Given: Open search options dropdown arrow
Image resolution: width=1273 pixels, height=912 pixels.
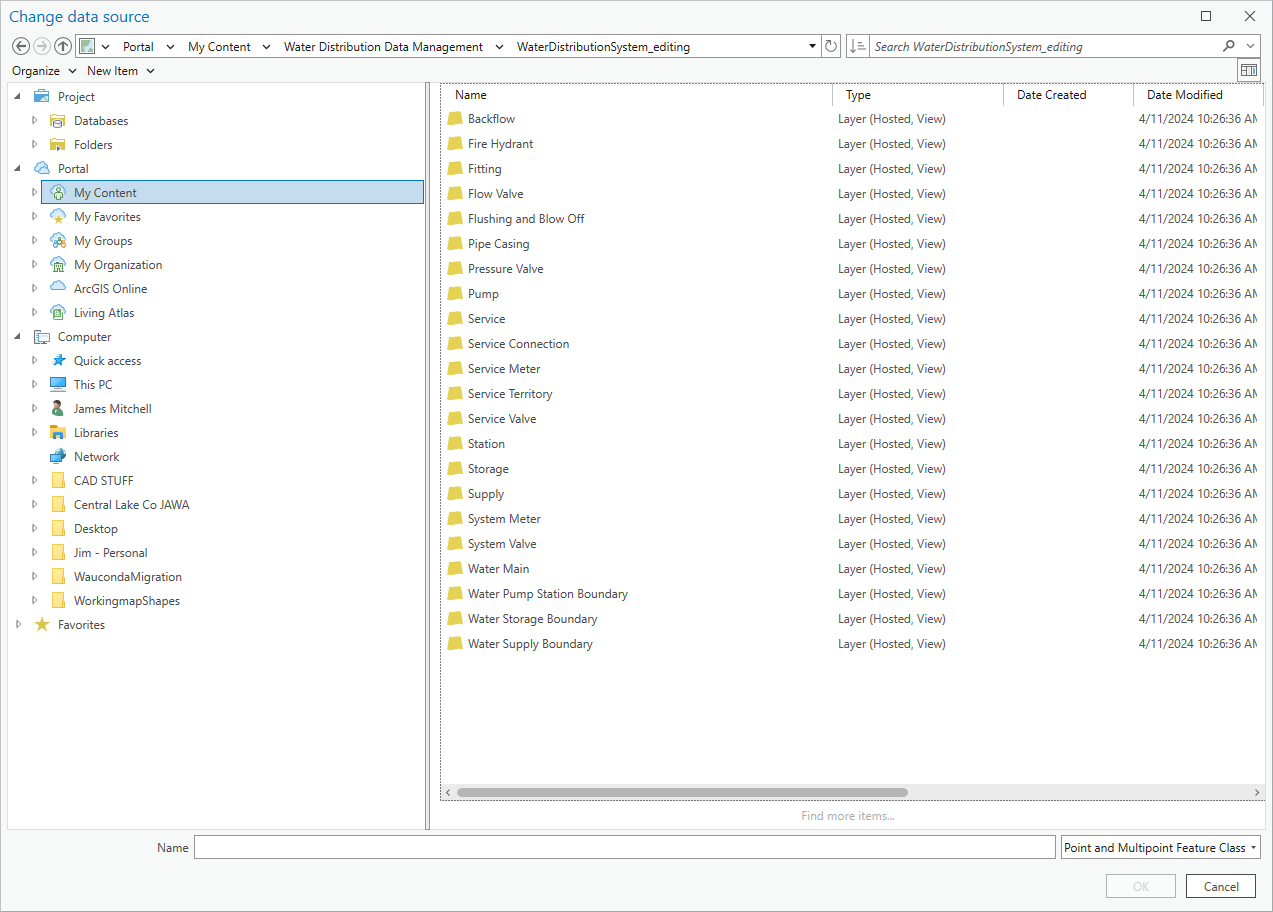Looking at the screenshot, I should click(1253, 46).
